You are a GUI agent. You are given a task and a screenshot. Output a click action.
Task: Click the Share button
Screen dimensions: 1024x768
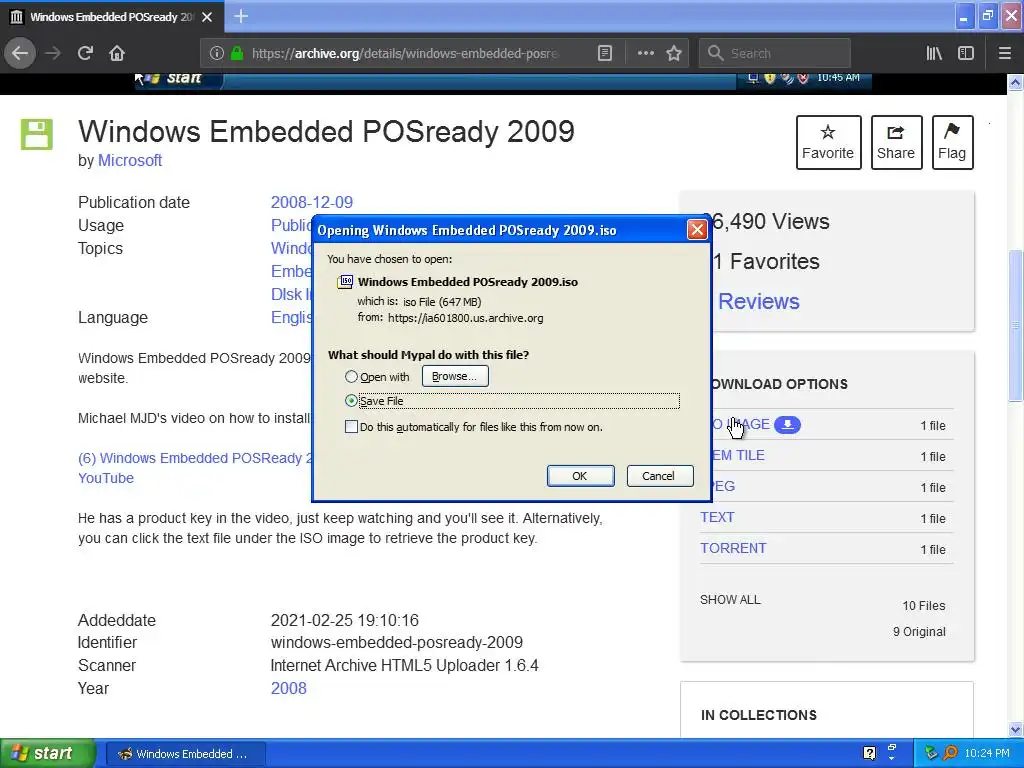896,142
